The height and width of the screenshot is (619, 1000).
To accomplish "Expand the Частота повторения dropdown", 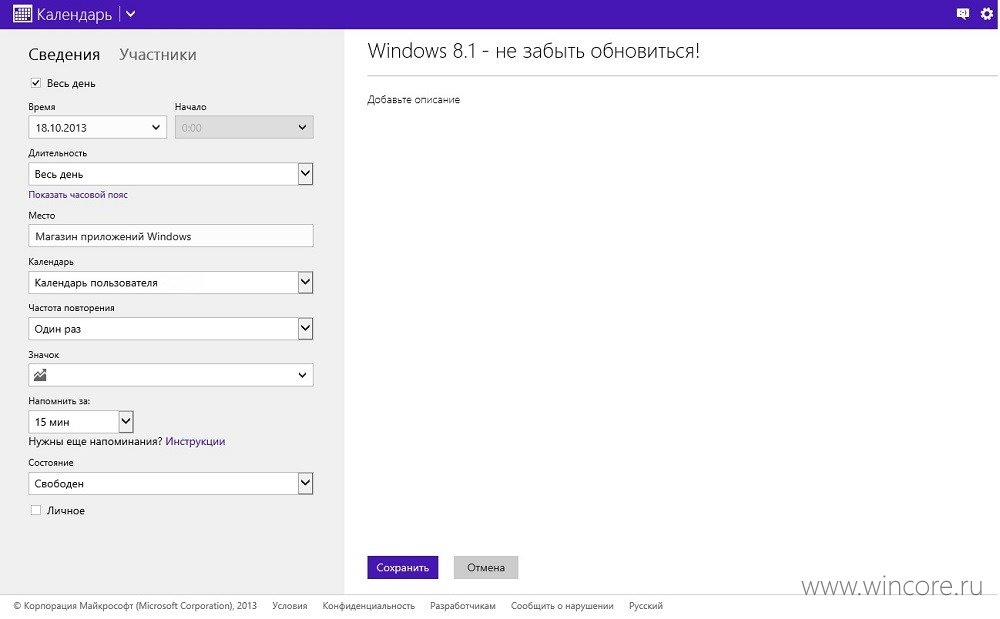I will (x=171, y=329).
